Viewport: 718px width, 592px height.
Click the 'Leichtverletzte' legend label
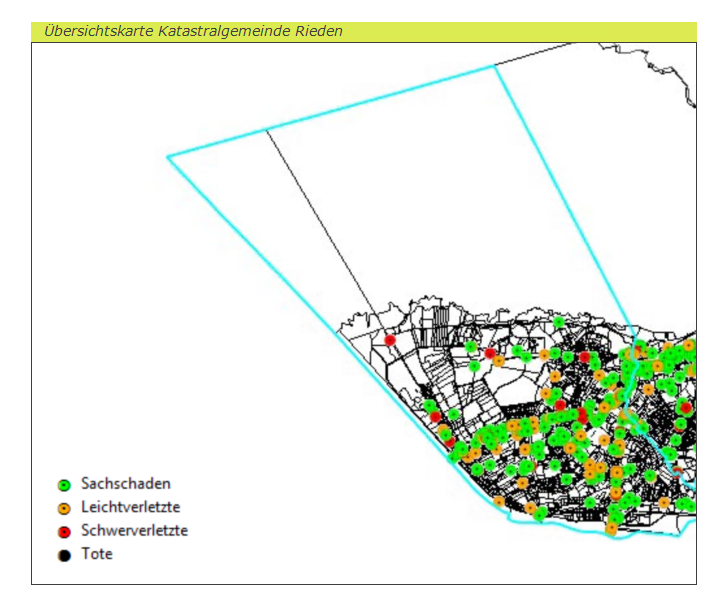(130, 507)
